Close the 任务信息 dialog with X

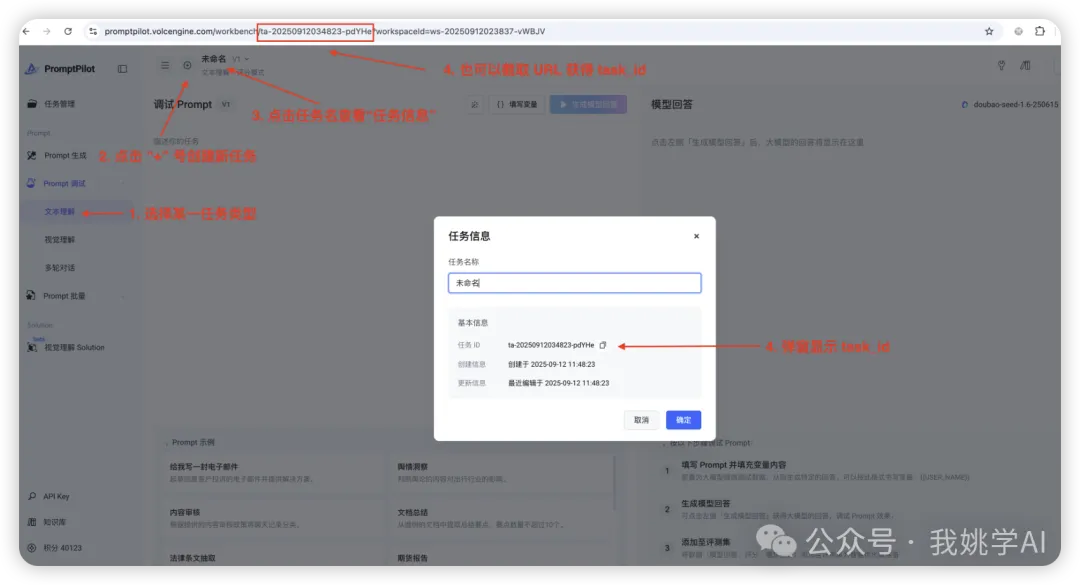pyautogui.click(x=696, y=236)
